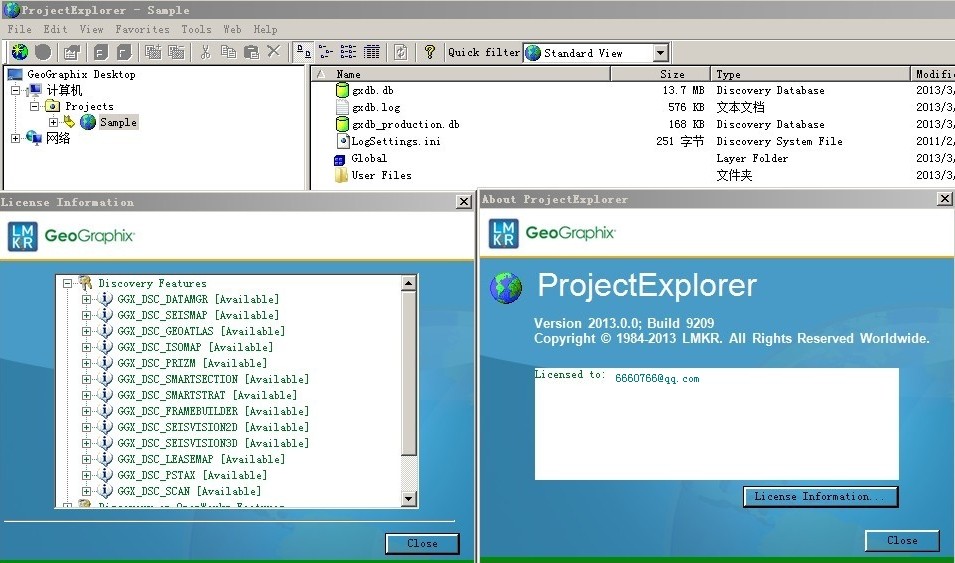Image resolution: width=955 pixels, height=563 pixels.
Task: Close About ProjectExplorer window with X
Action: pyautogui.click(x=944, y=199)
